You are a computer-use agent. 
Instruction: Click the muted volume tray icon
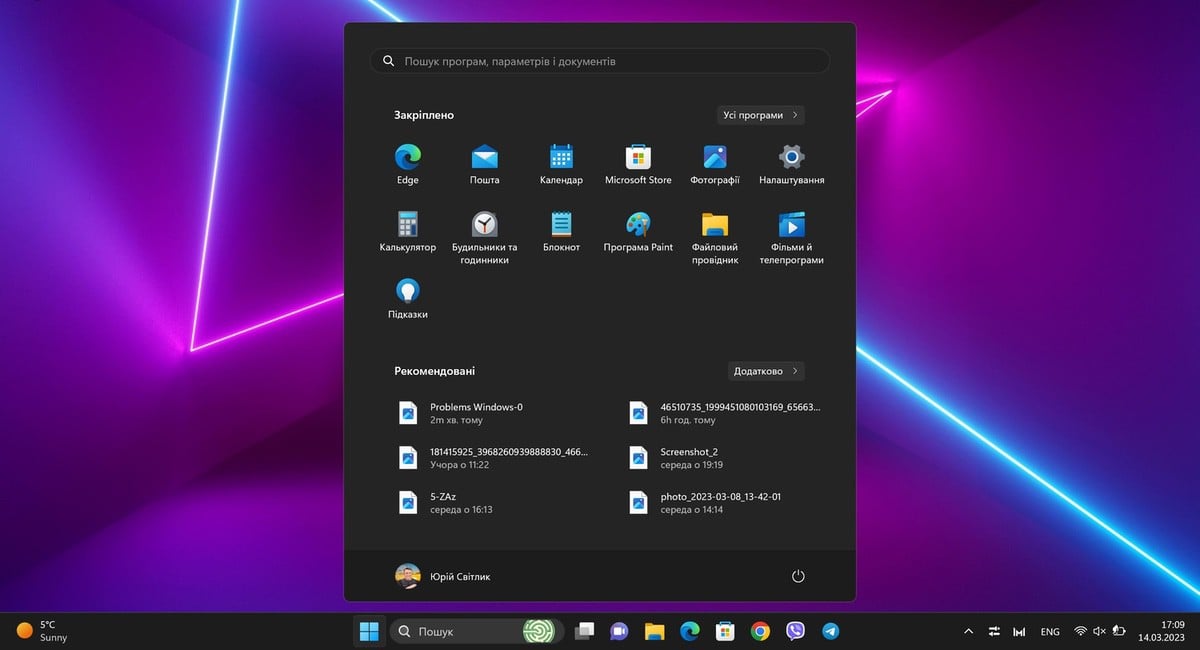tap(1100, 631)
